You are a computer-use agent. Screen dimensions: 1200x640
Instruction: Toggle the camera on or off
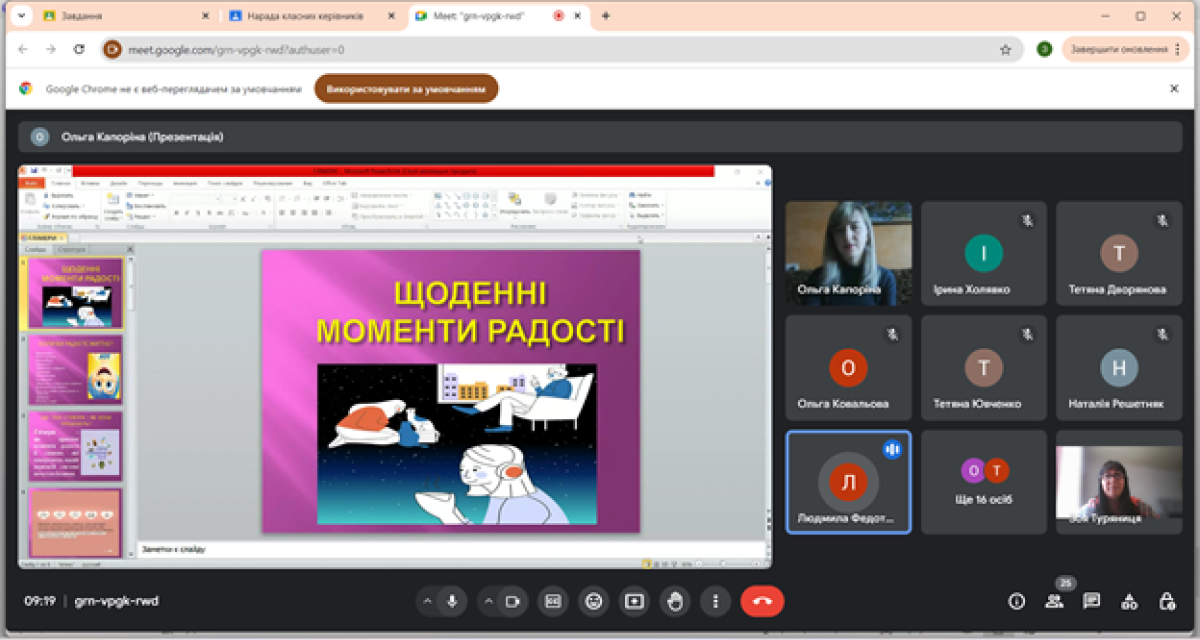513,601
